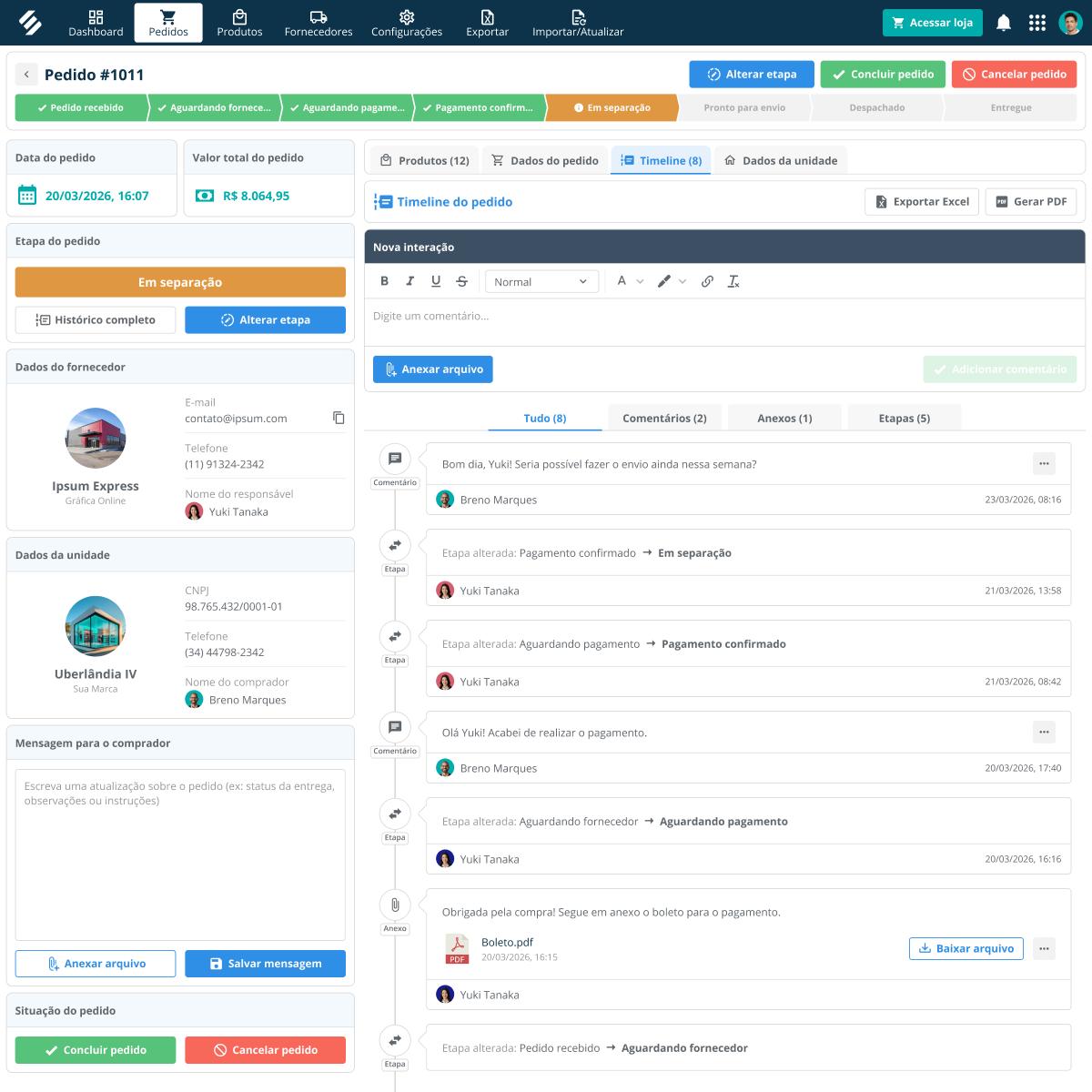Click the Concluir pedido green button
The image size is (1092, 1092).
coord(881,74)
